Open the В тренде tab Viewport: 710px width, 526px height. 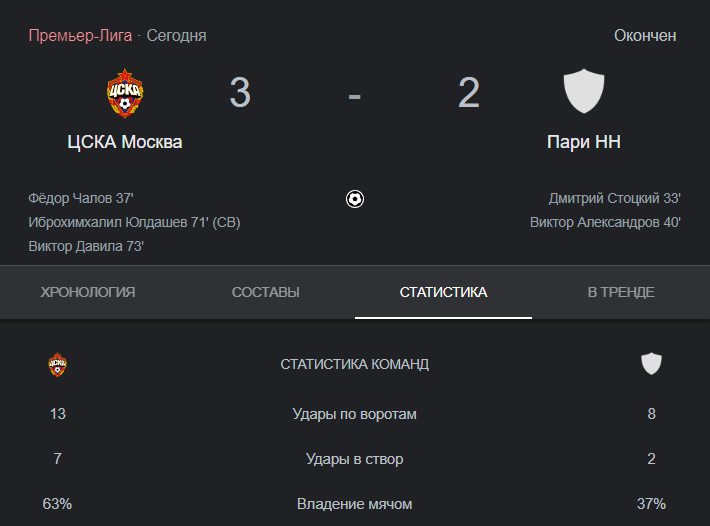(x=621, y=292)
